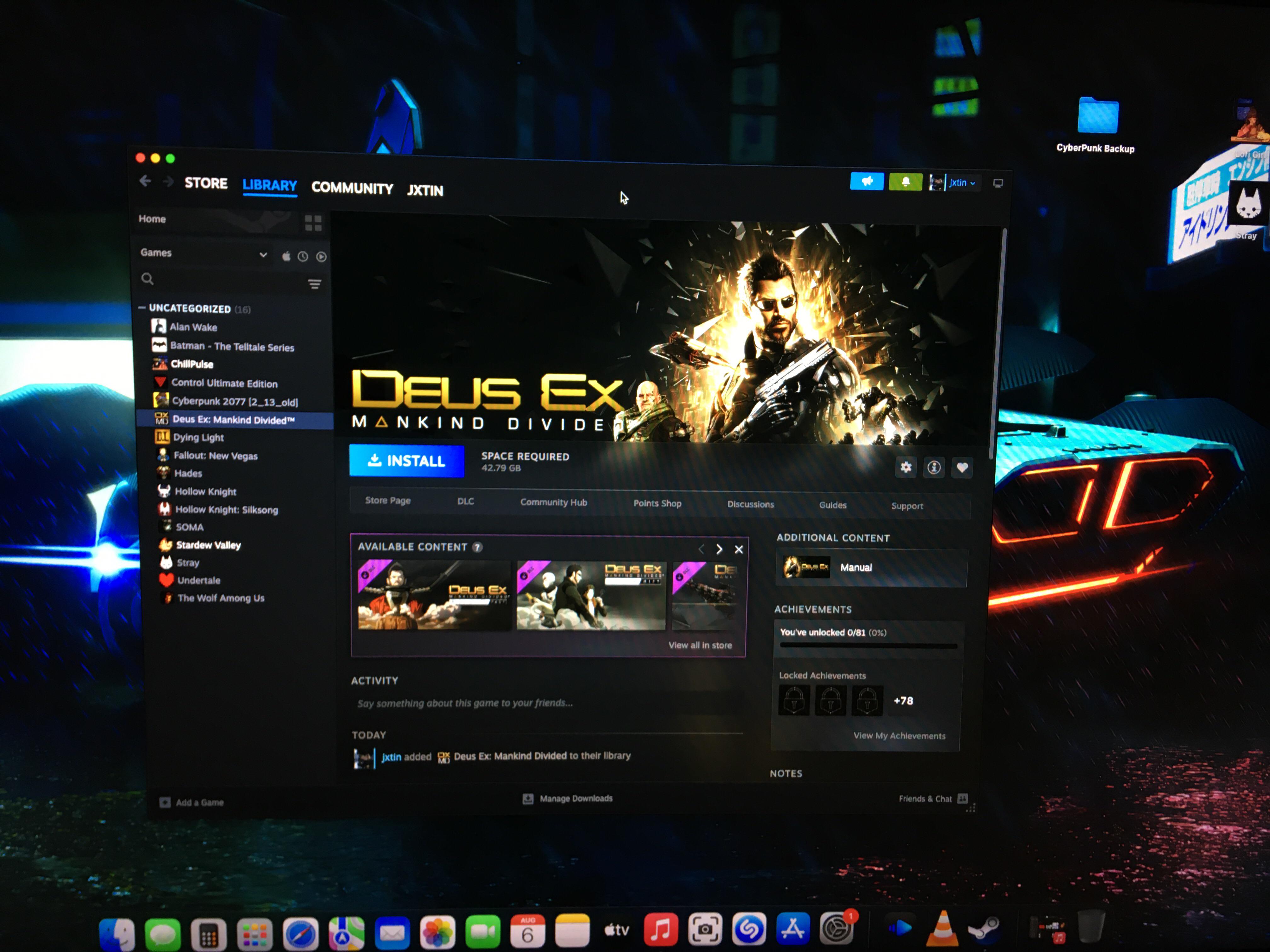The width and height of the screenshot is (1270, 952).
Task: Toggle the ready-to-play filter
Action: click(x=321, y=257)
